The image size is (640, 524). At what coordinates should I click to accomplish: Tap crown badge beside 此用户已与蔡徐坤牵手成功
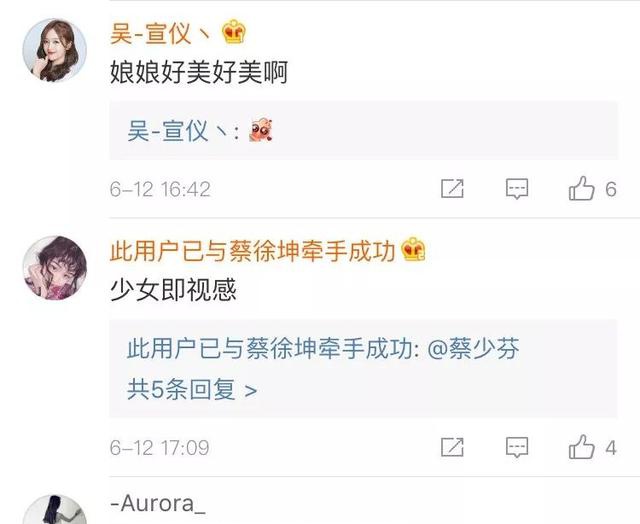(x=413, y=249)
